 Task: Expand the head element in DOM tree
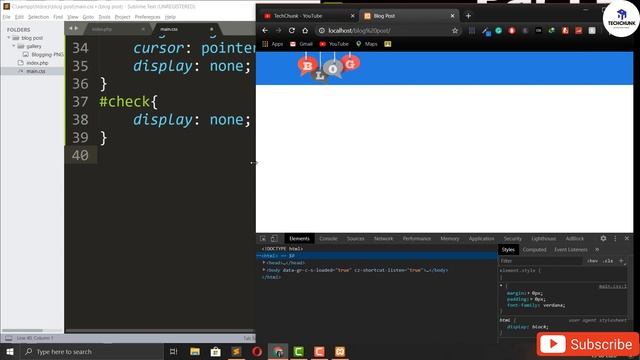tap(264, 263)
